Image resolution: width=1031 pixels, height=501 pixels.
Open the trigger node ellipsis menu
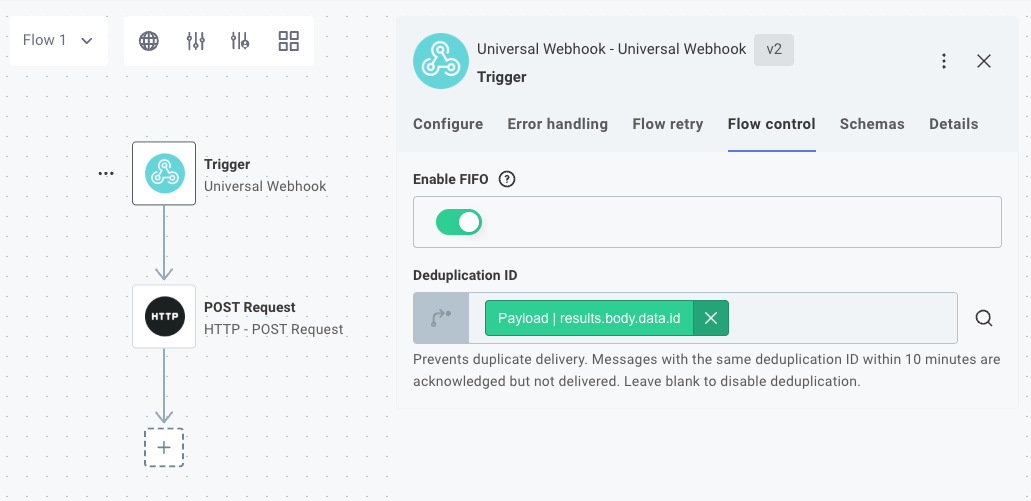106,174
